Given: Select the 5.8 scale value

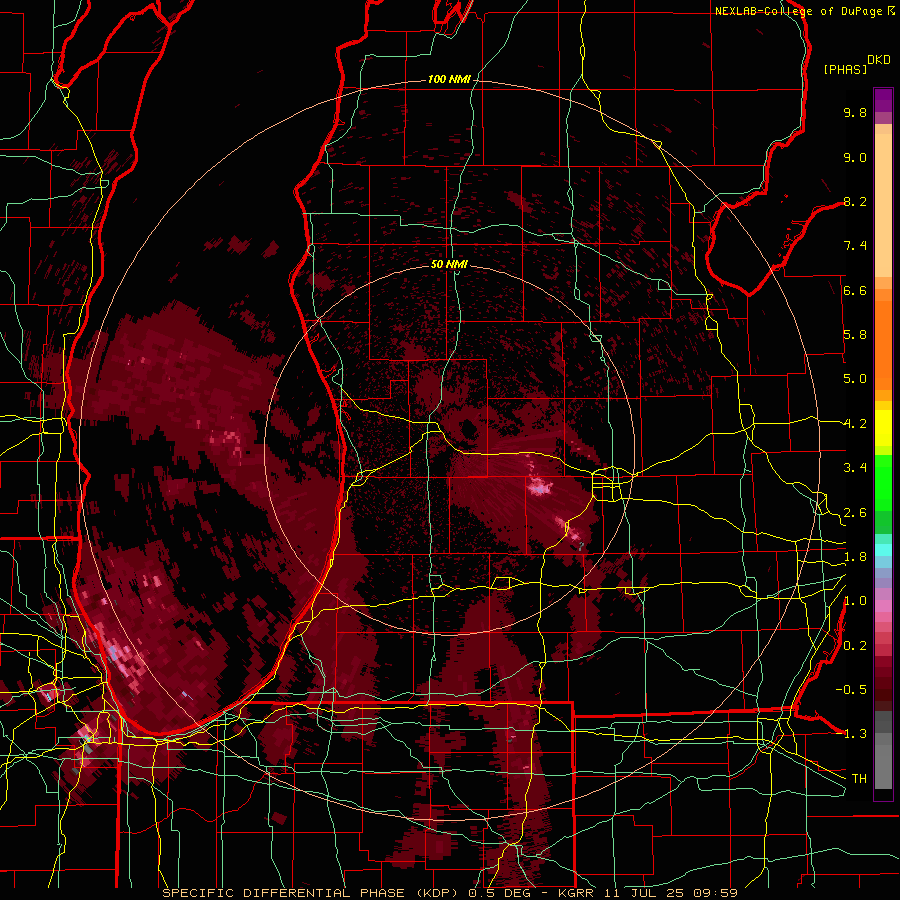Looking at the screenshot, I should pos(855,335).
